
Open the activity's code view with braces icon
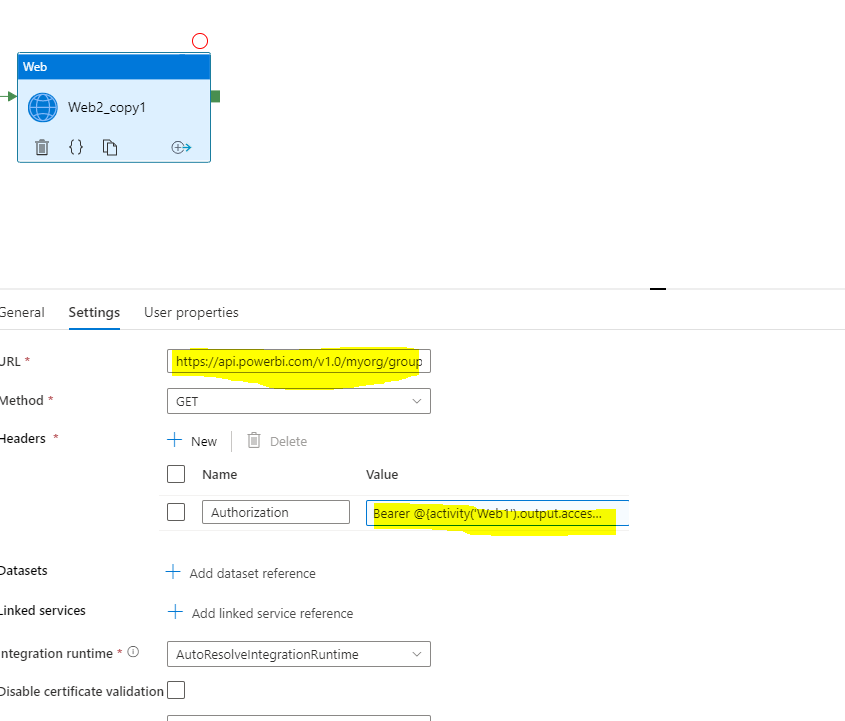pos(76,146)
